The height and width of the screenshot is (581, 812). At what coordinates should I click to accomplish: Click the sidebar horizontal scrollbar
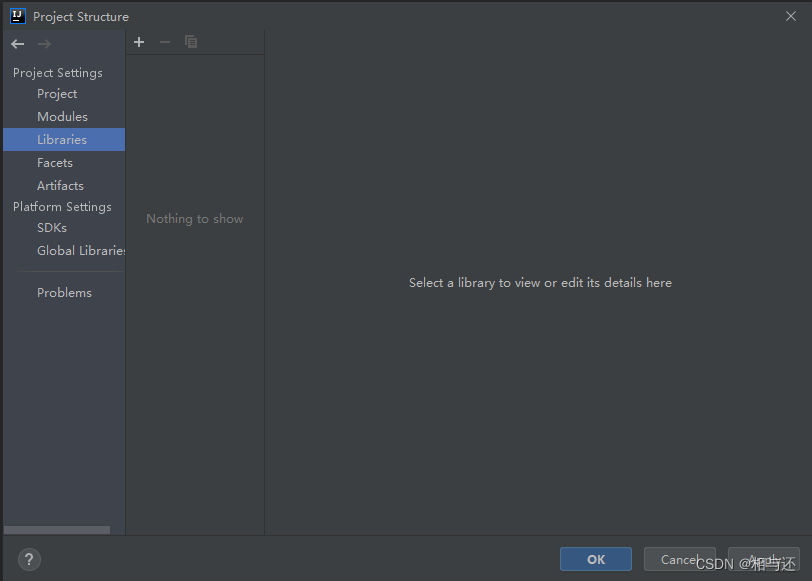click(x=57, y=530)
